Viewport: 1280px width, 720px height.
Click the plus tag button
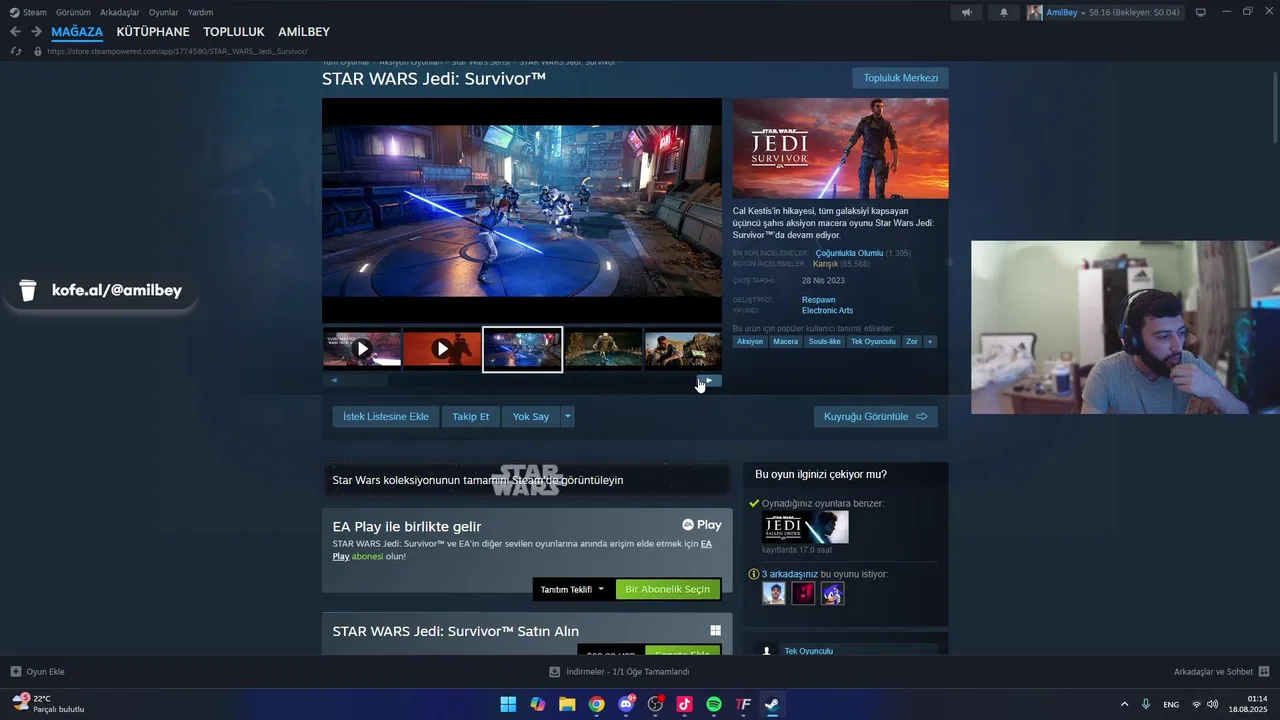point(930,342)
